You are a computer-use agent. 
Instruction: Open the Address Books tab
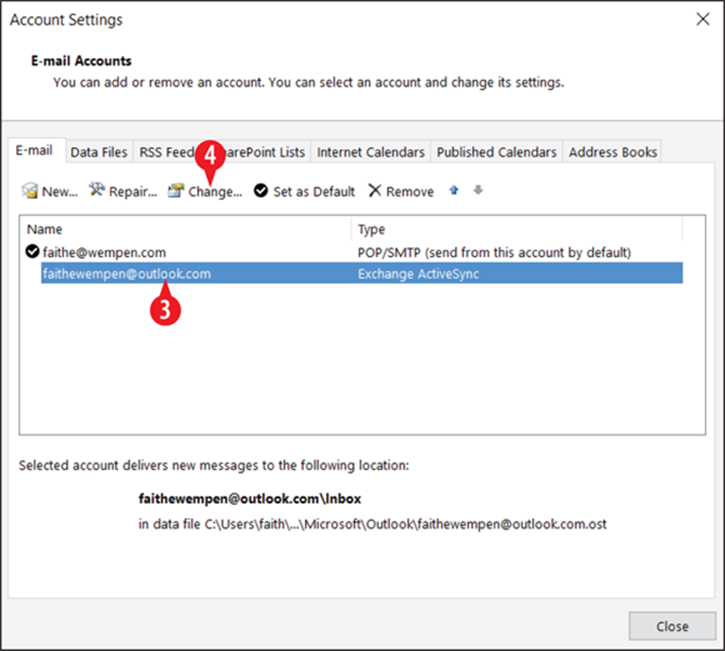[613, 152]
